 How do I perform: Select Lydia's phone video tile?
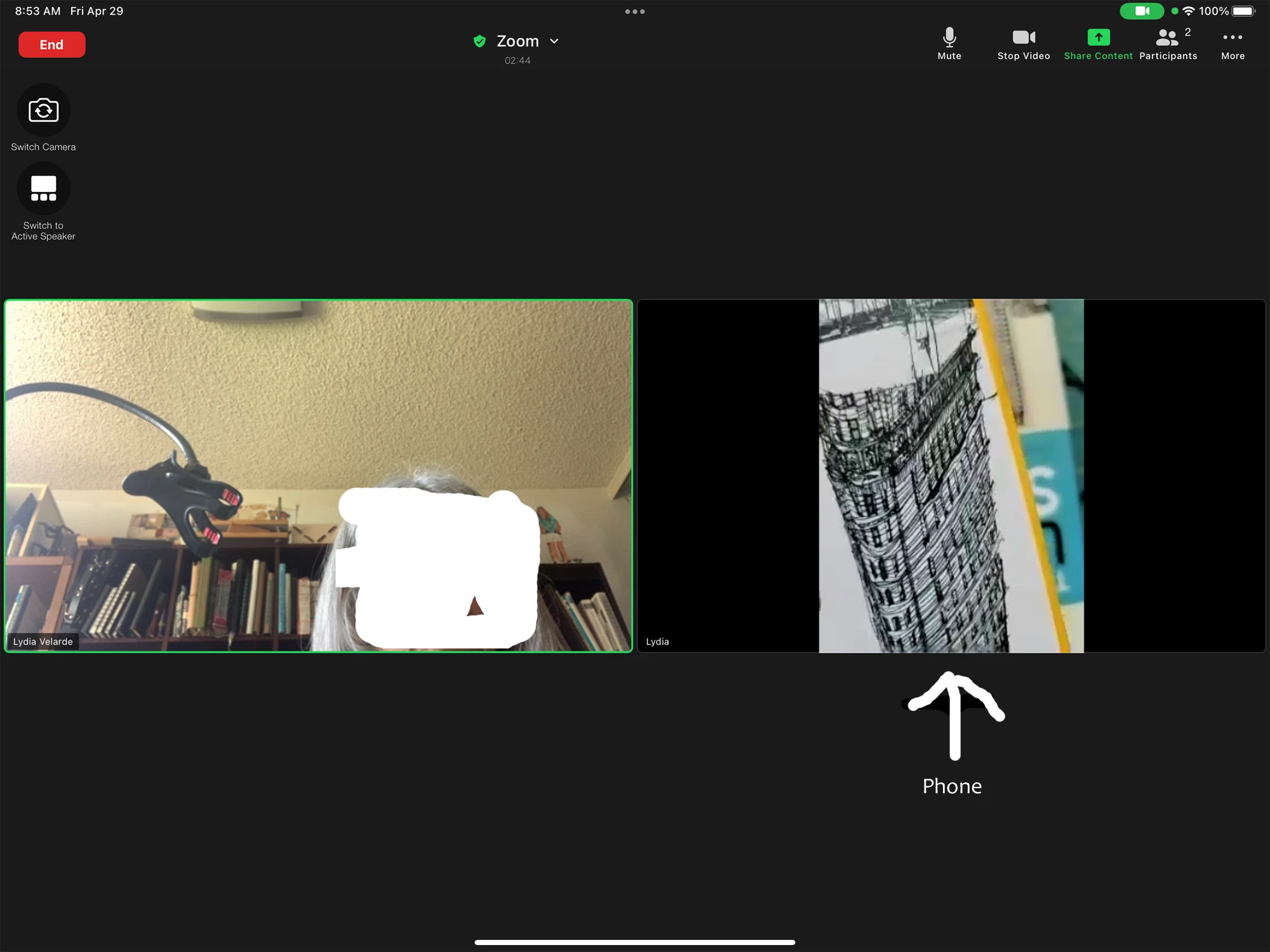(951, 475)
